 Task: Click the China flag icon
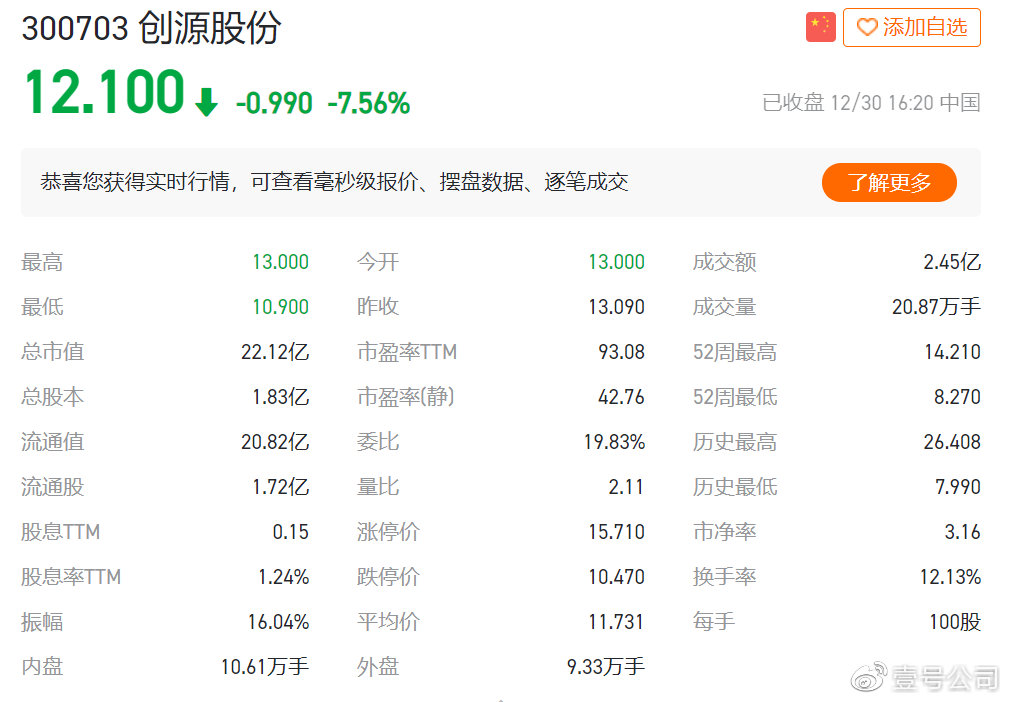tap(820, 27)
